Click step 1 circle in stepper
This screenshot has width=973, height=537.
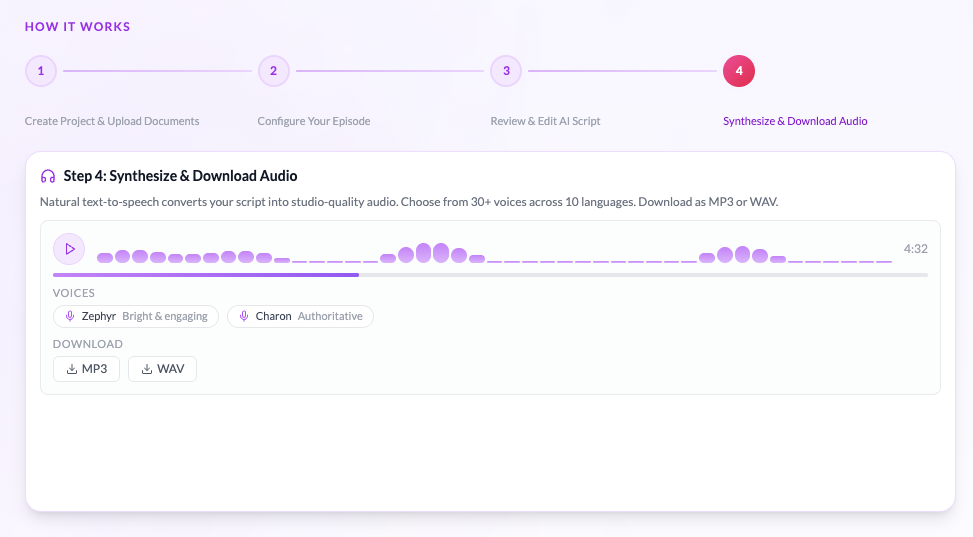coord(41,71)
